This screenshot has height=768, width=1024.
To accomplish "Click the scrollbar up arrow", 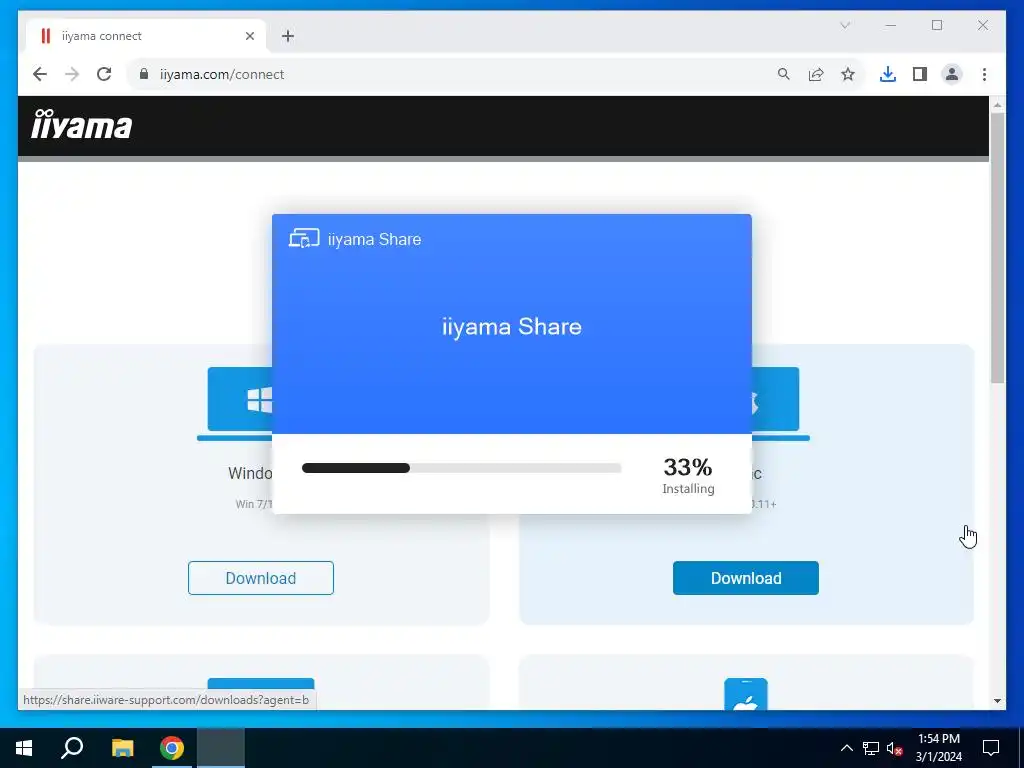I will click(x=997, y=104).
